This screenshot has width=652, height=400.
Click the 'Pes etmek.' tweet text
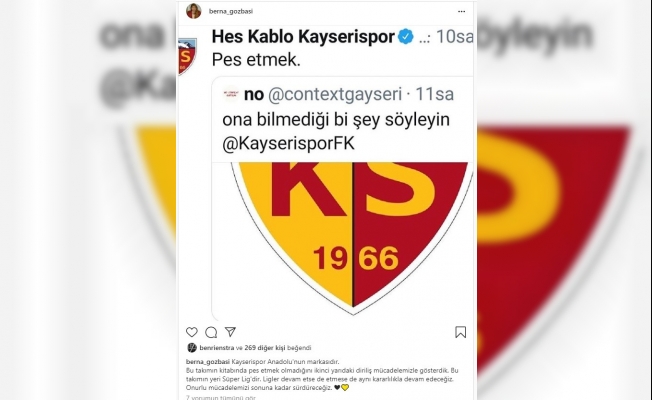click(x=256, y=60)
